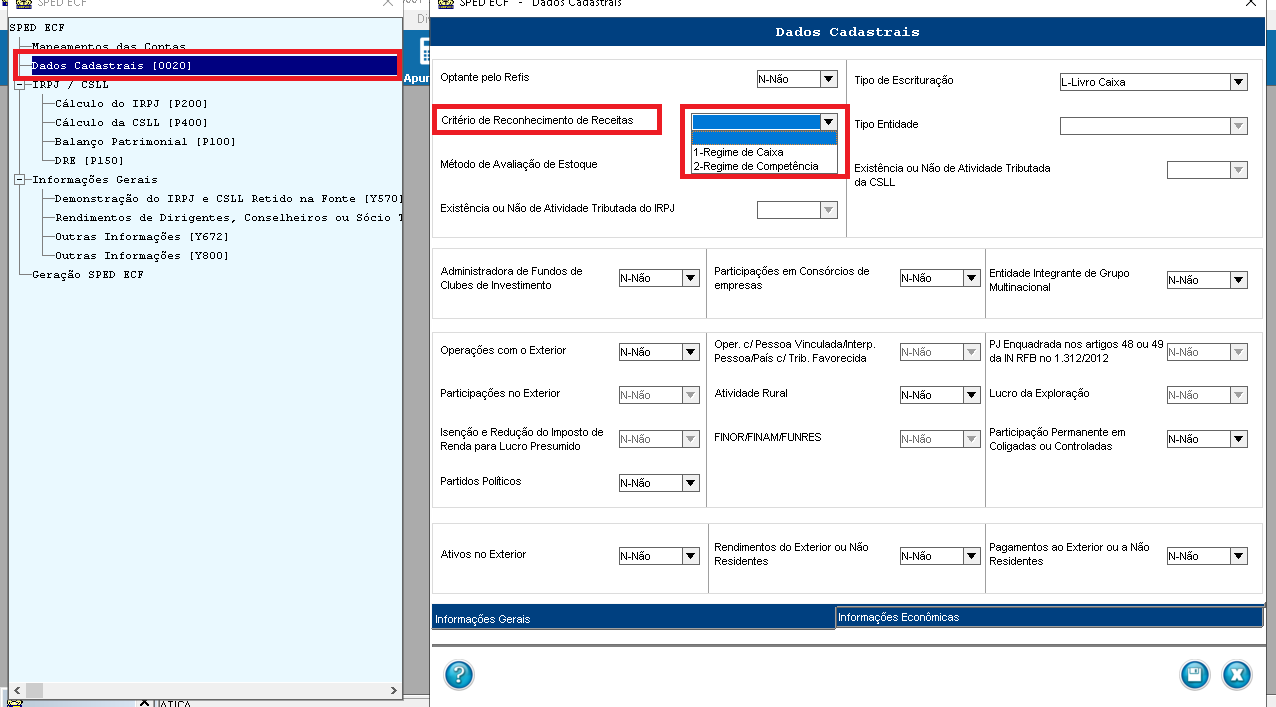The image size is (1276, 707).
Task: Collapse the Informações Gerais tree branch
Action: pos(20,180)
